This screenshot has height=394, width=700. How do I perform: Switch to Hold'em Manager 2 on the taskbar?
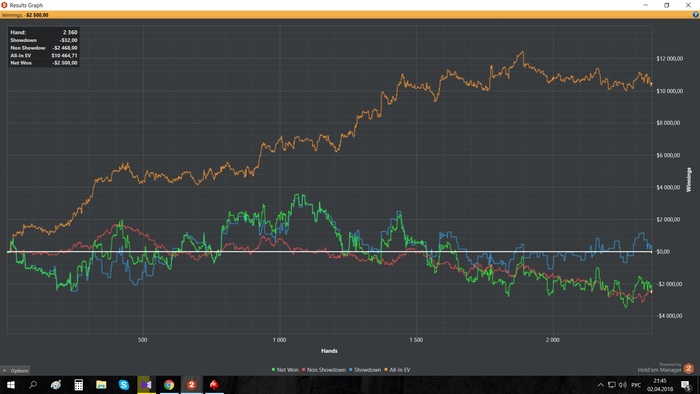pos(192,385)
